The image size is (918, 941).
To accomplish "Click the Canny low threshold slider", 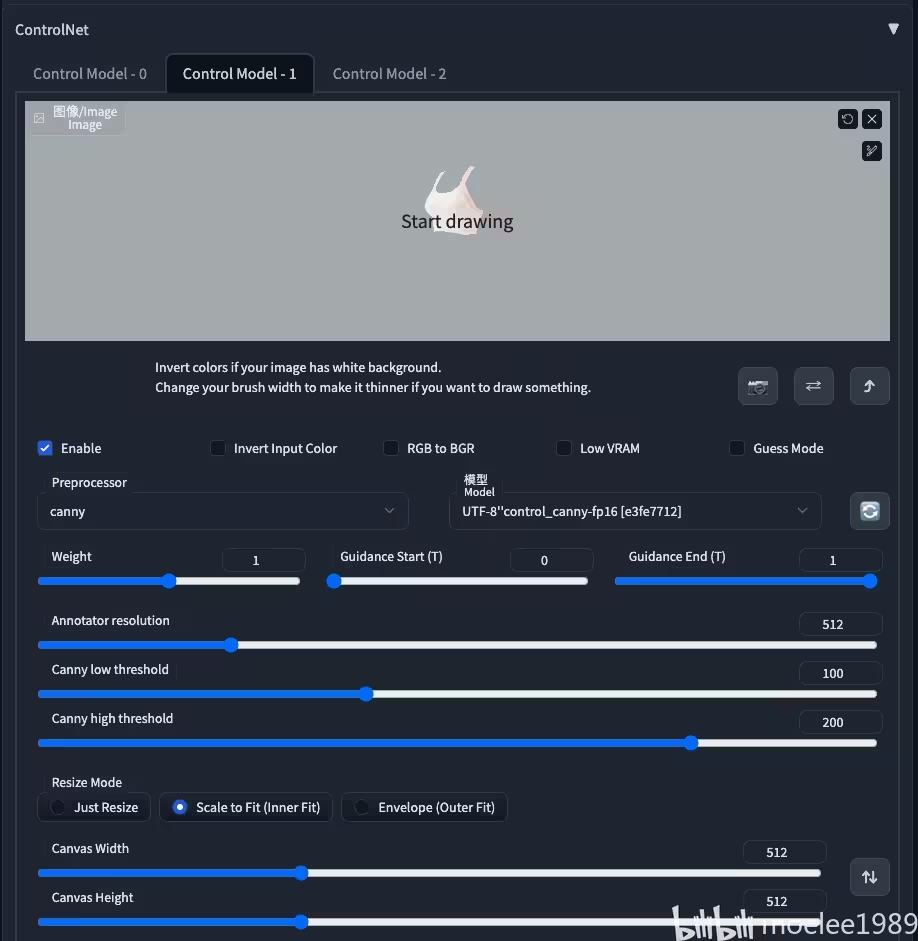I will (x=457, y=694).
